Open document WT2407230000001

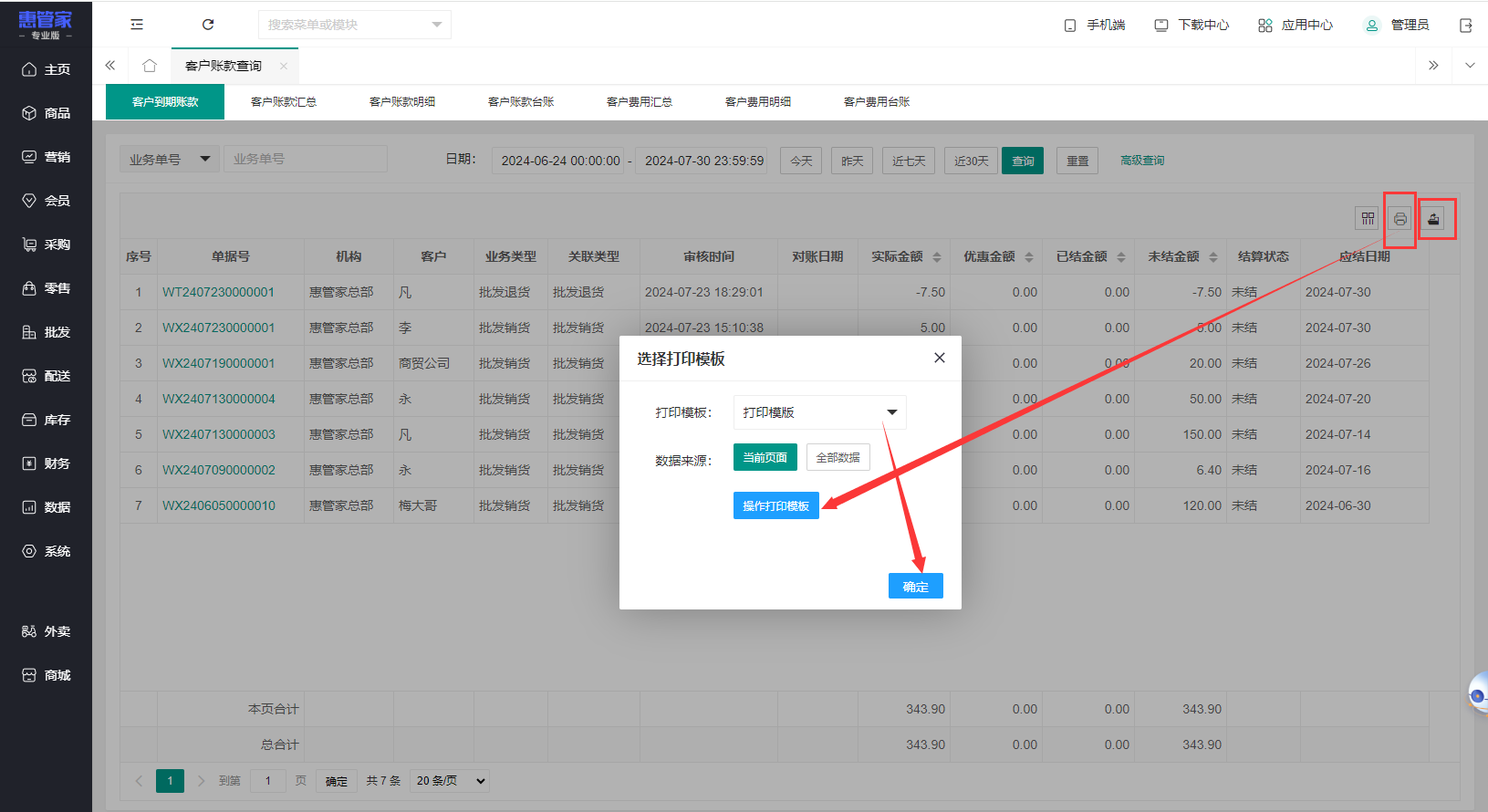click(x=218, y=292)
